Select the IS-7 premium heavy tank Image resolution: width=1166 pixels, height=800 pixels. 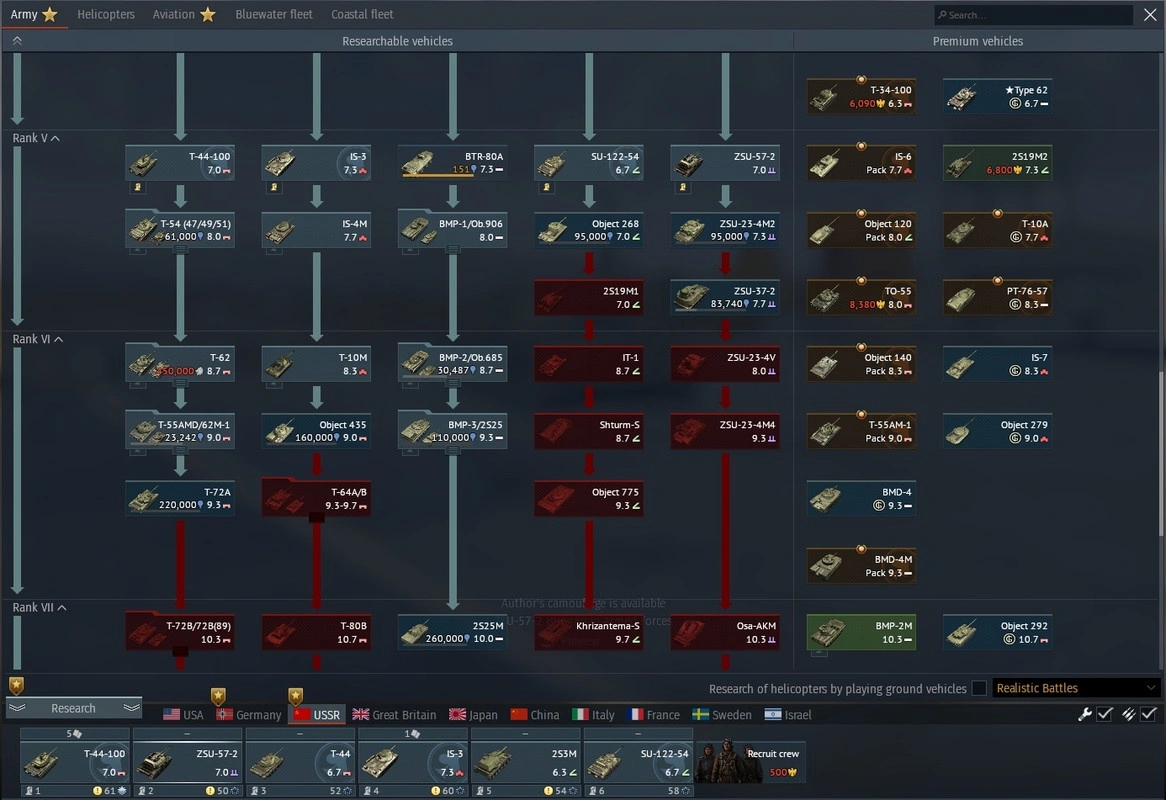coord(997,364)
